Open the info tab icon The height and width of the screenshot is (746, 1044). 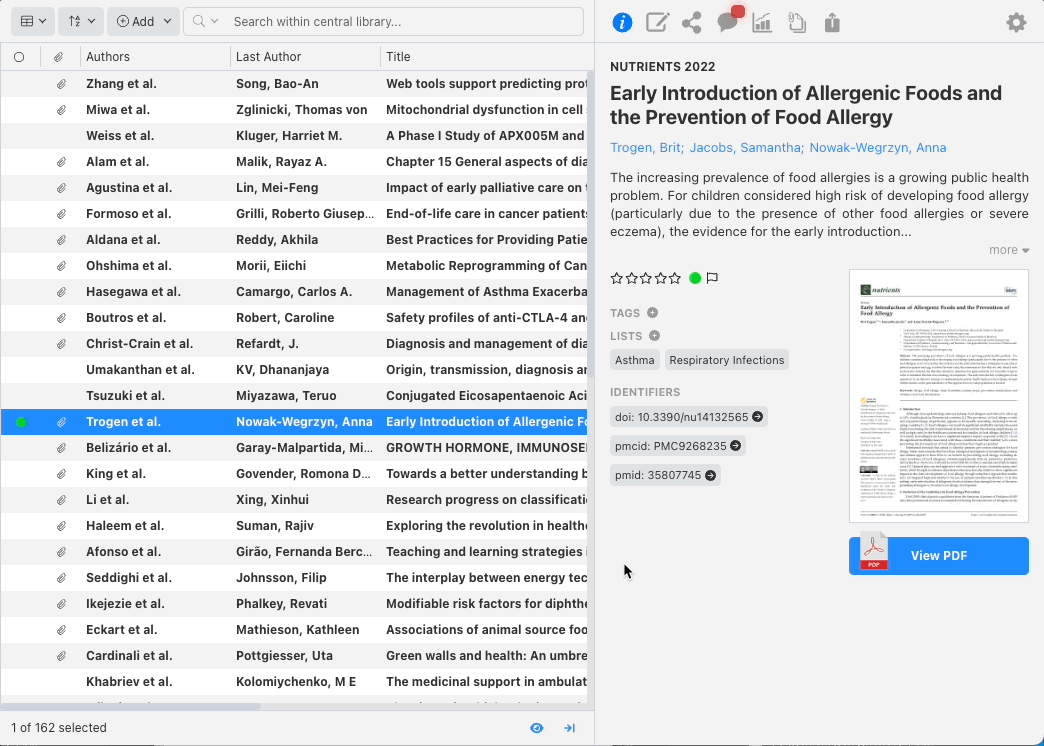click(x=622, y=22)
